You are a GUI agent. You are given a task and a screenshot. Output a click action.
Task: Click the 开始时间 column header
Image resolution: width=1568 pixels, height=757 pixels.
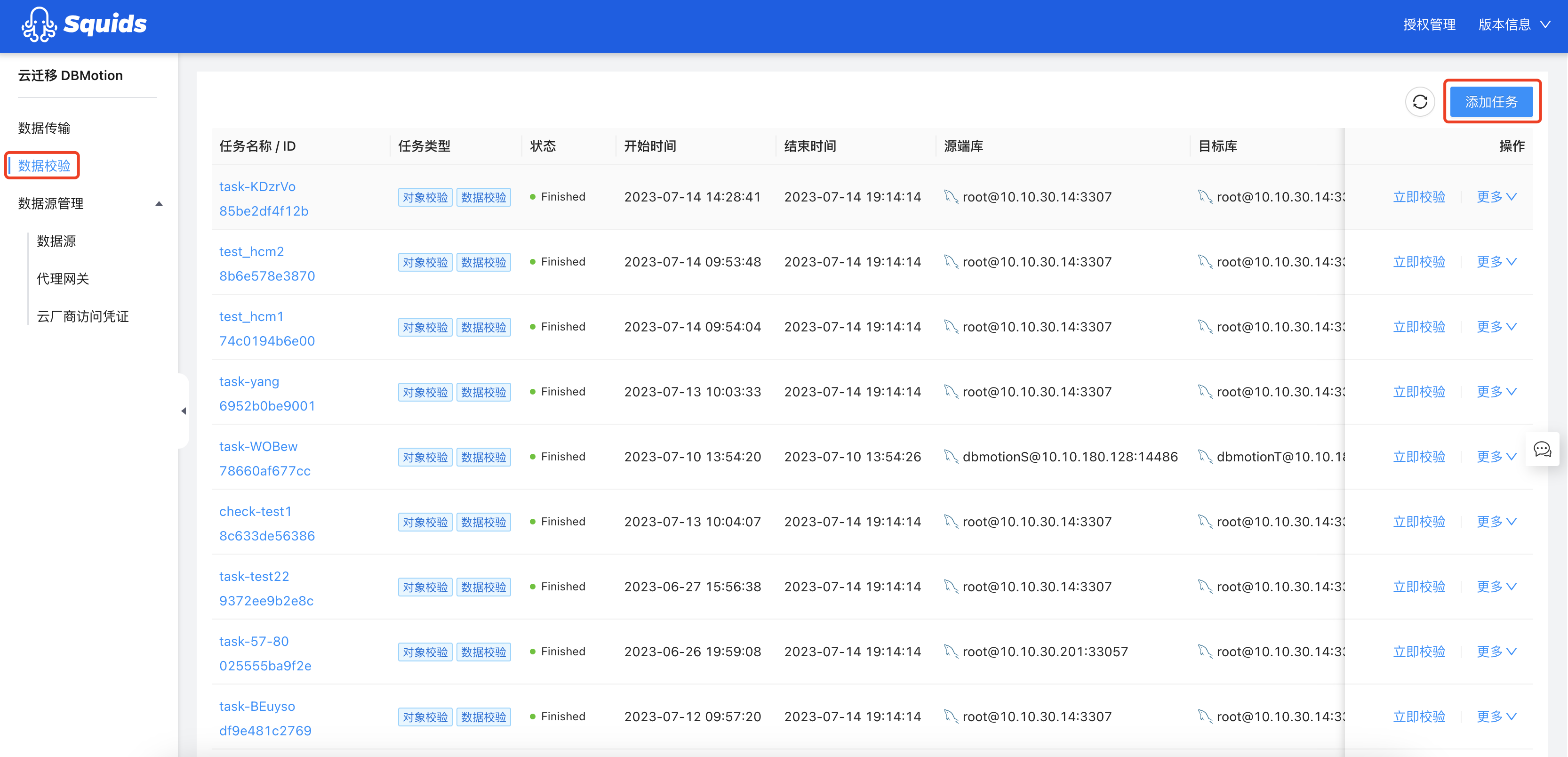pyautogui.click(x=650, y=146)
